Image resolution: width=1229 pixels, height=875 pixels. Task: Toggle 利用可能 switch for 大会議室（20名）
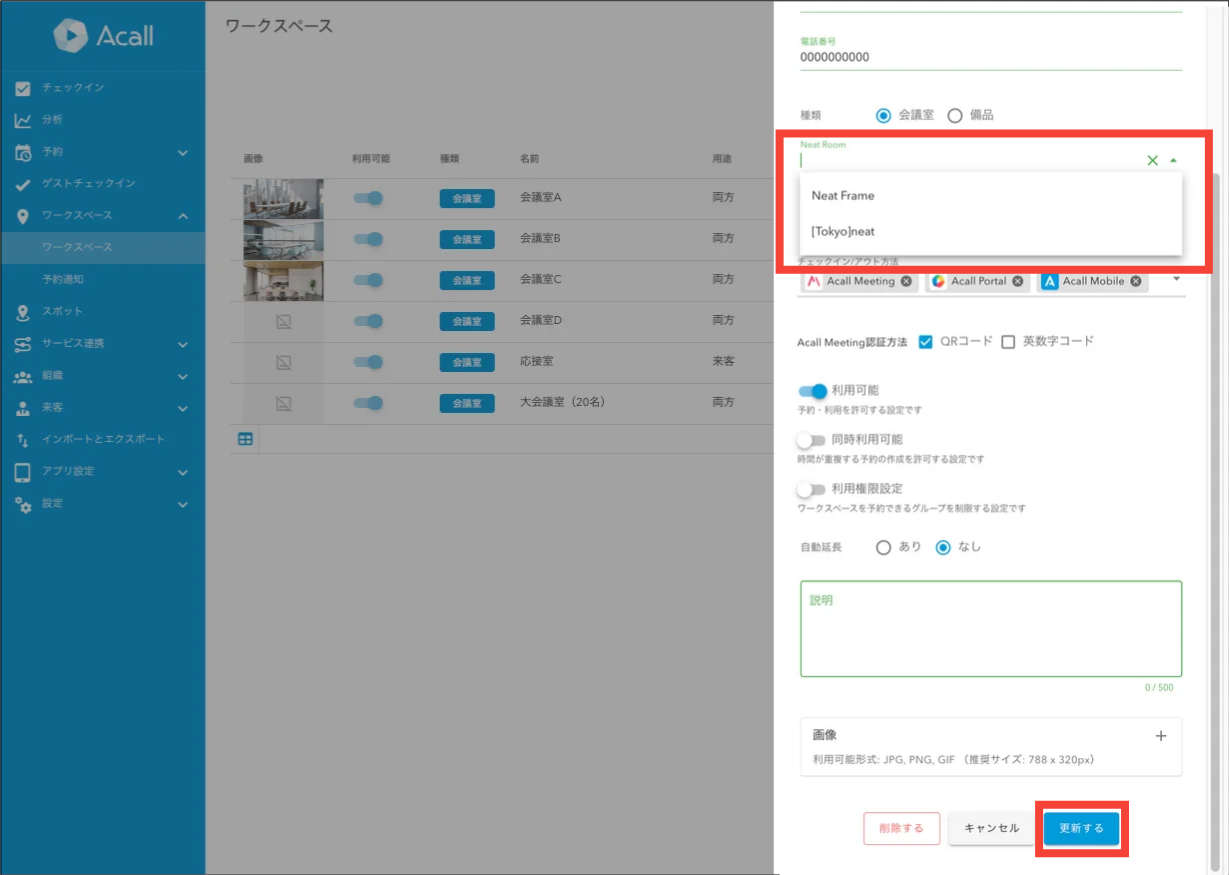coord(369,403)
